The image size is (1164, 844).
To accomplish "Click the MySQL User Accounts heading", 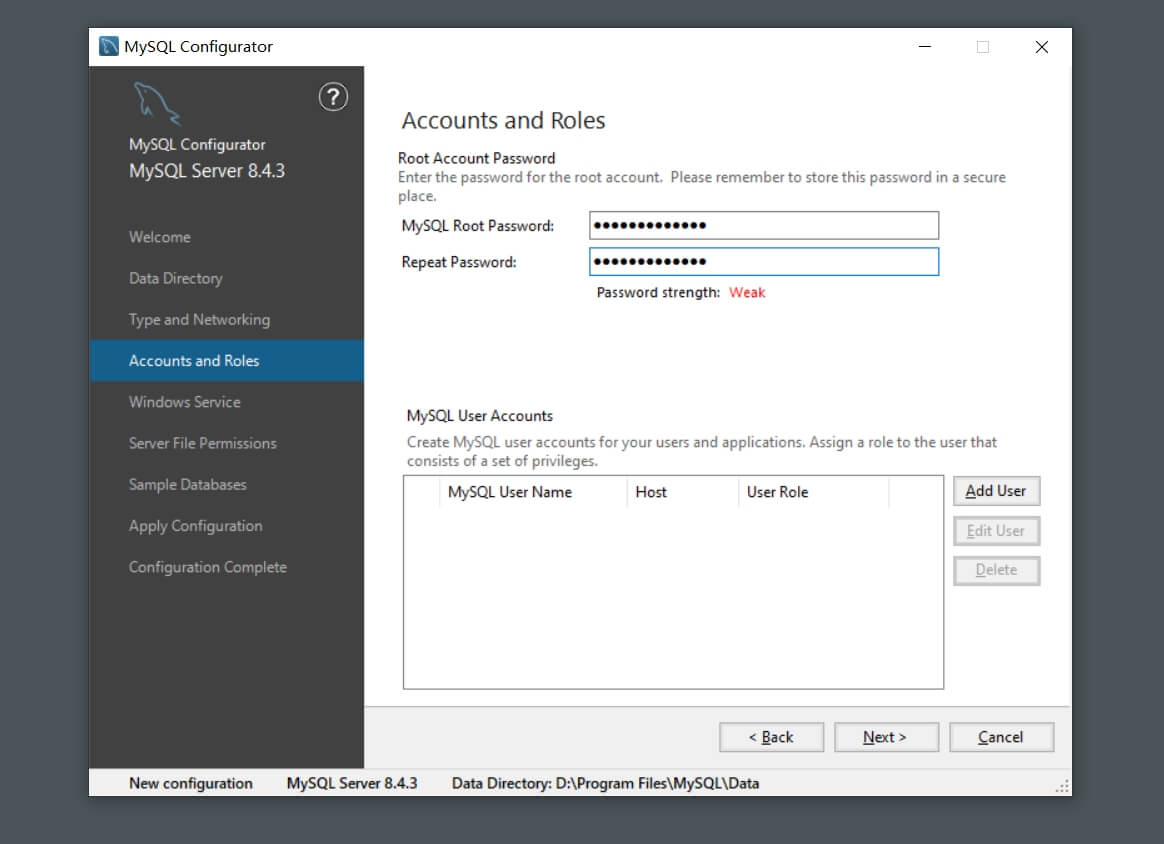I will coord(480,416).
